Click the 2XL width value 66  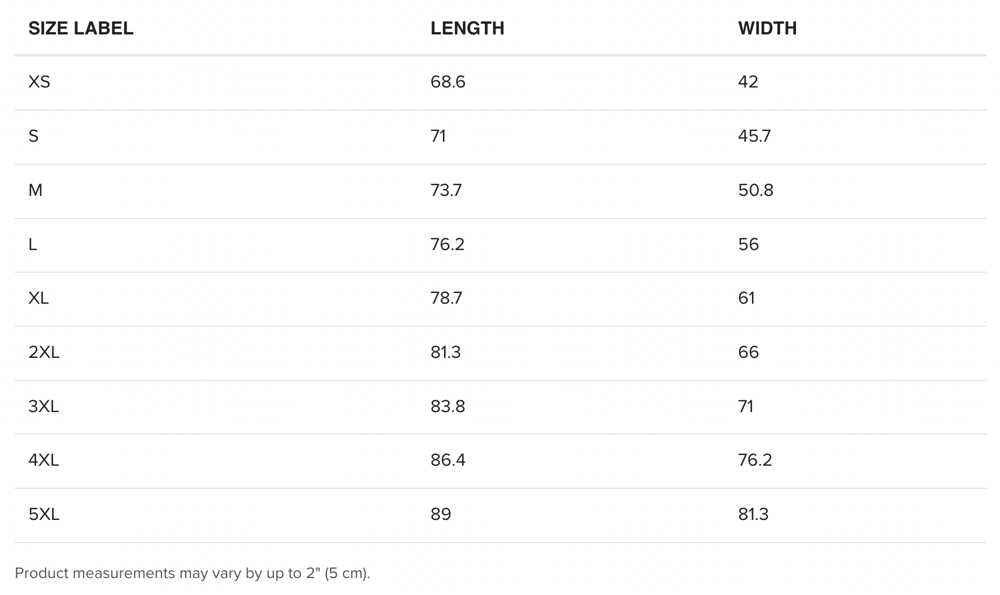pyautogui.click(x=748, y=352)
